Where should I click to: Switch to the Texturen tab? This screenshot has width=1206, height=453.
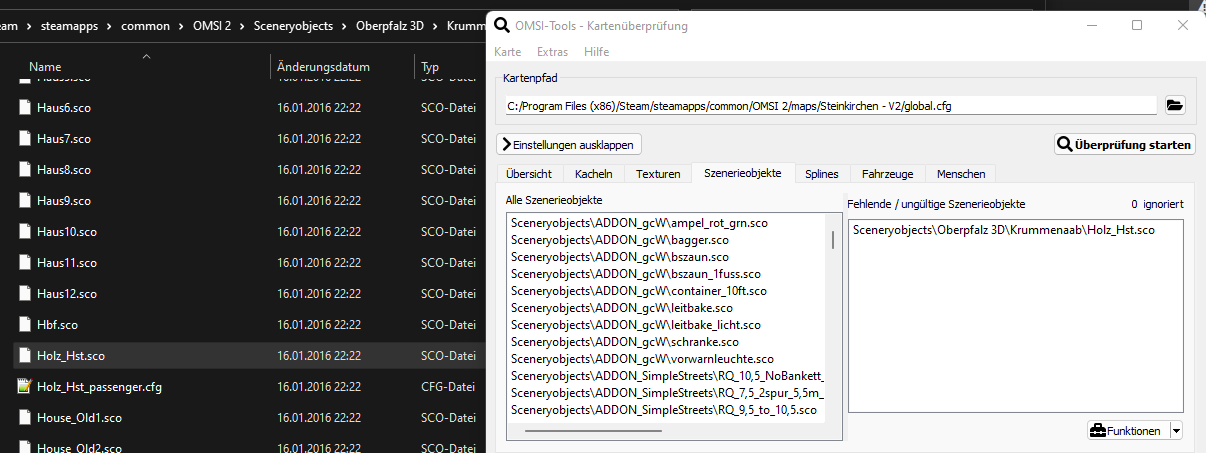pos(657,174)
